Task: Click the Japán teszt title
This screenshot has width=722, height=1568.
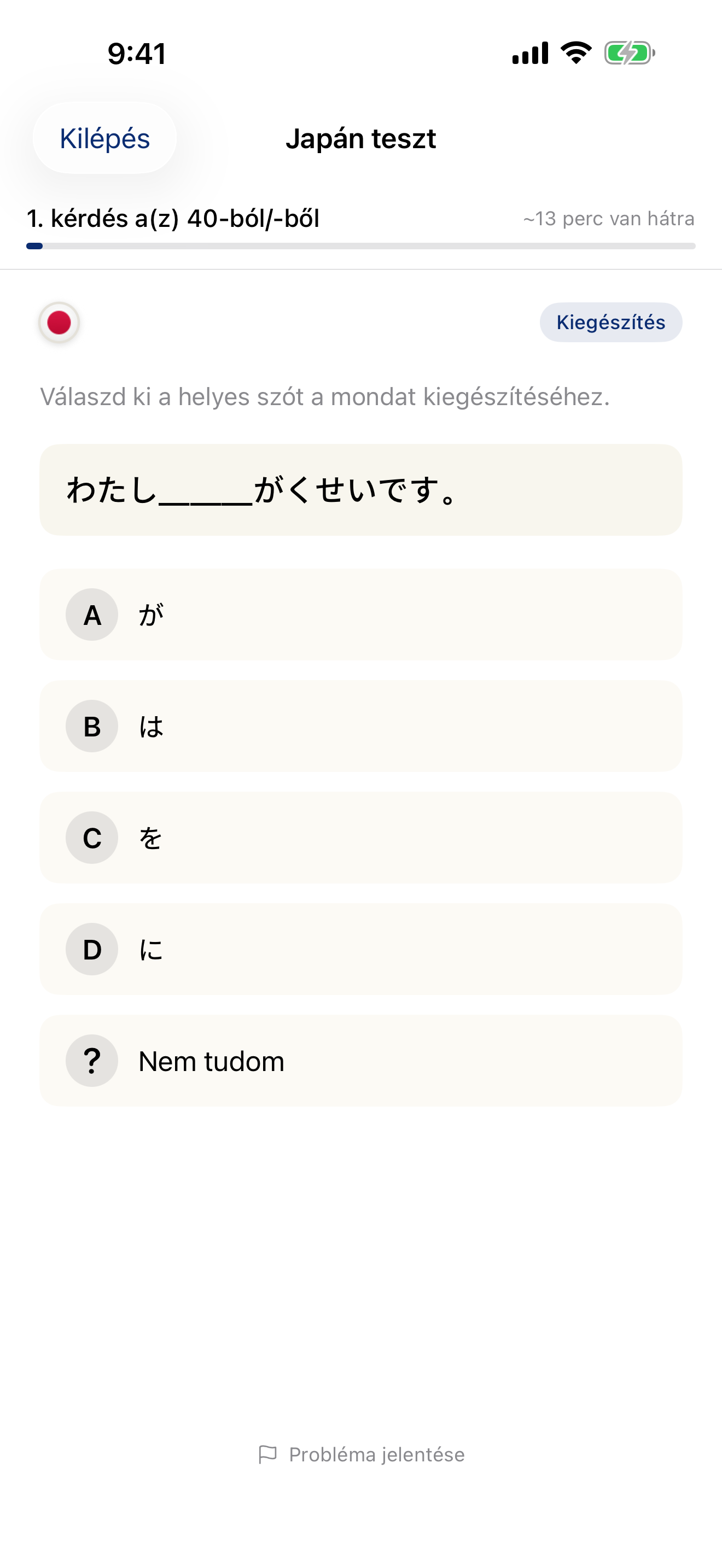Action: pyautogui.click(x=361, y=139)
